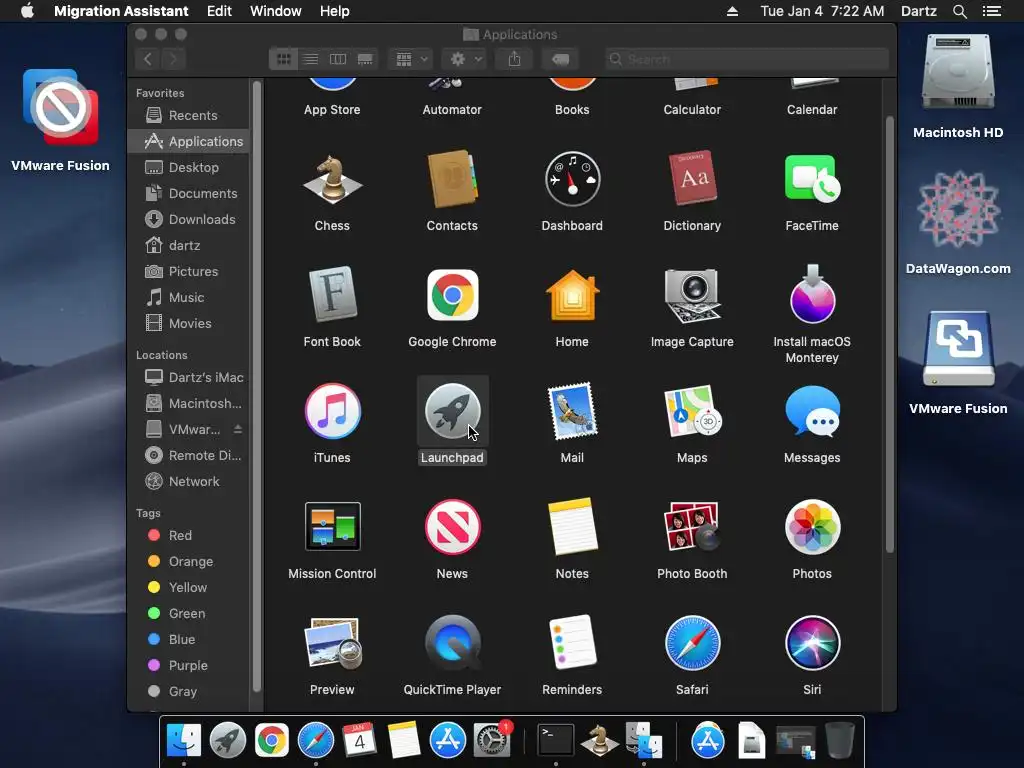Select Network in Finder sidebar
The width and height of the screenshot is (1024, 768).
click(x=188, y=481)
